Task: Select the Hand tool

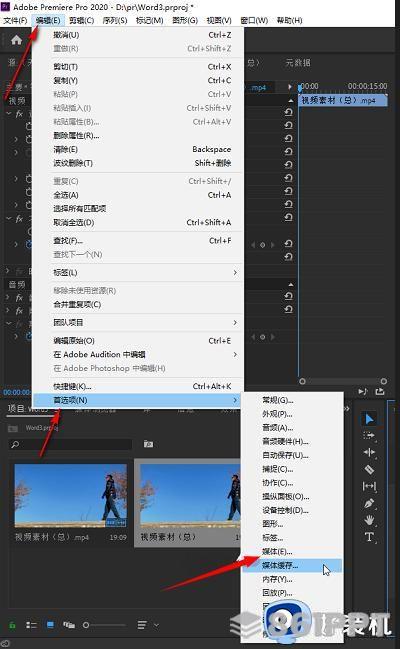Action: pyautogui.click(x=369, y=520)
